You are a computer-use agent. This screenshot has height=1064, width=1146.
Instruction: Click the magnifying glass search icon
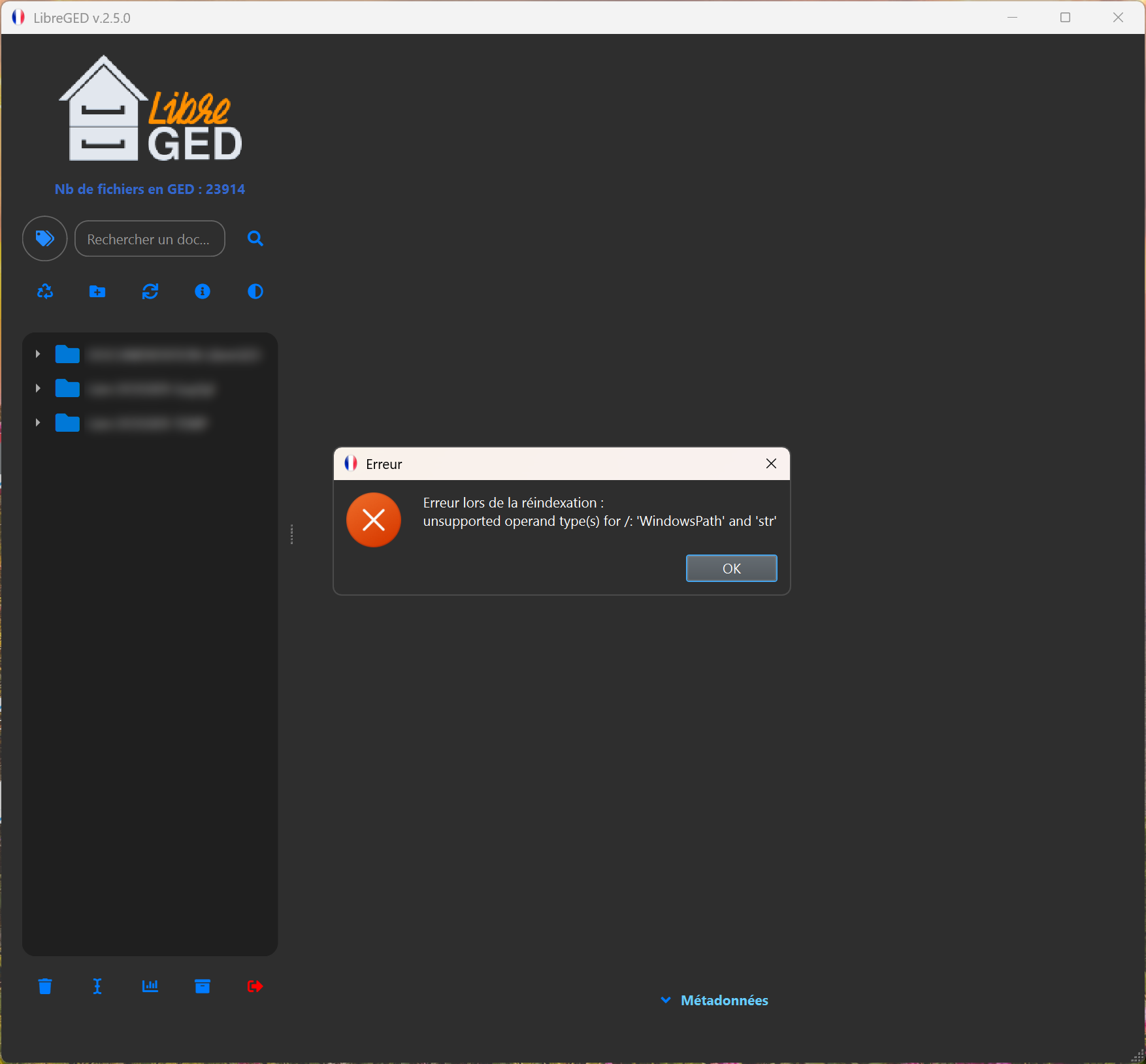click(x=255, y=238)
